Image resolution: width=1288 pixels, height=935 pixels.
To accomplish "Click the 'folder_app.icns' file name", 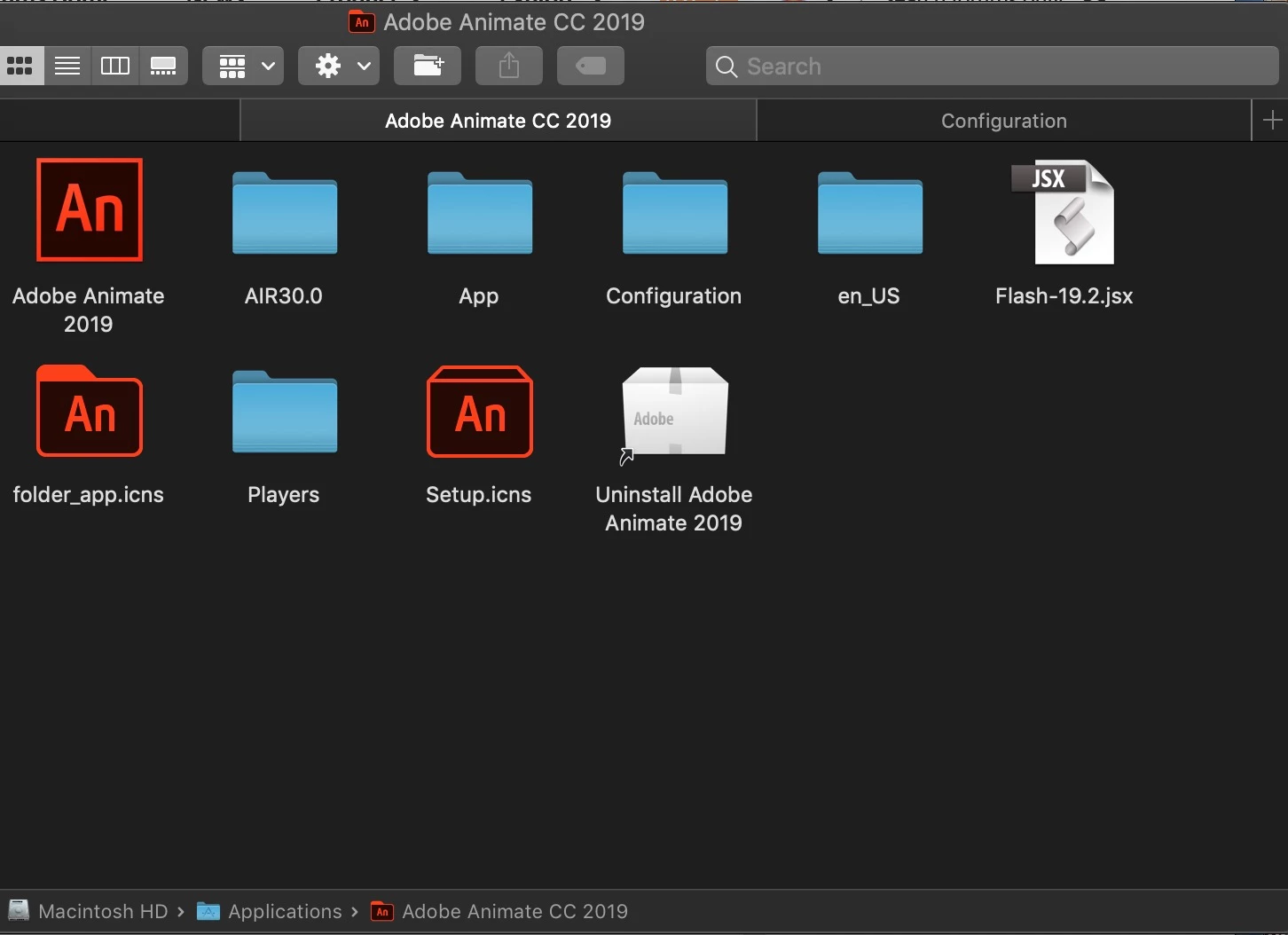I will pos(89,495).
